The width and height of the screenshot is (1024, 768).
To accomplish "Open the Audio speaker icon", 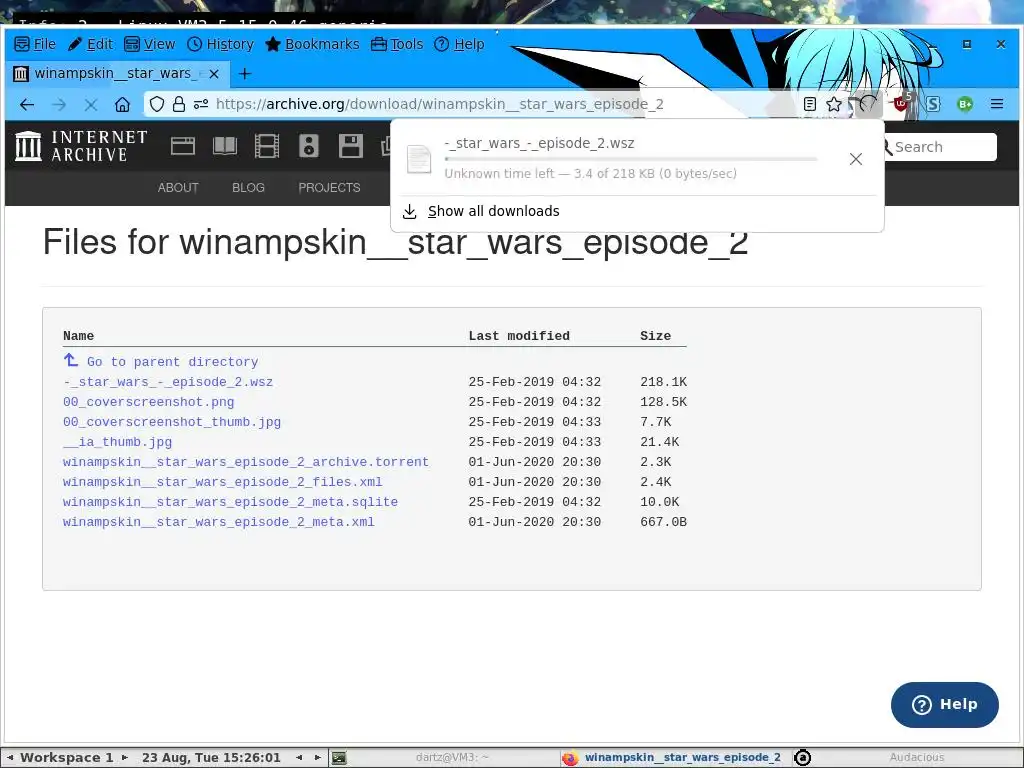I will coord(309,146).
